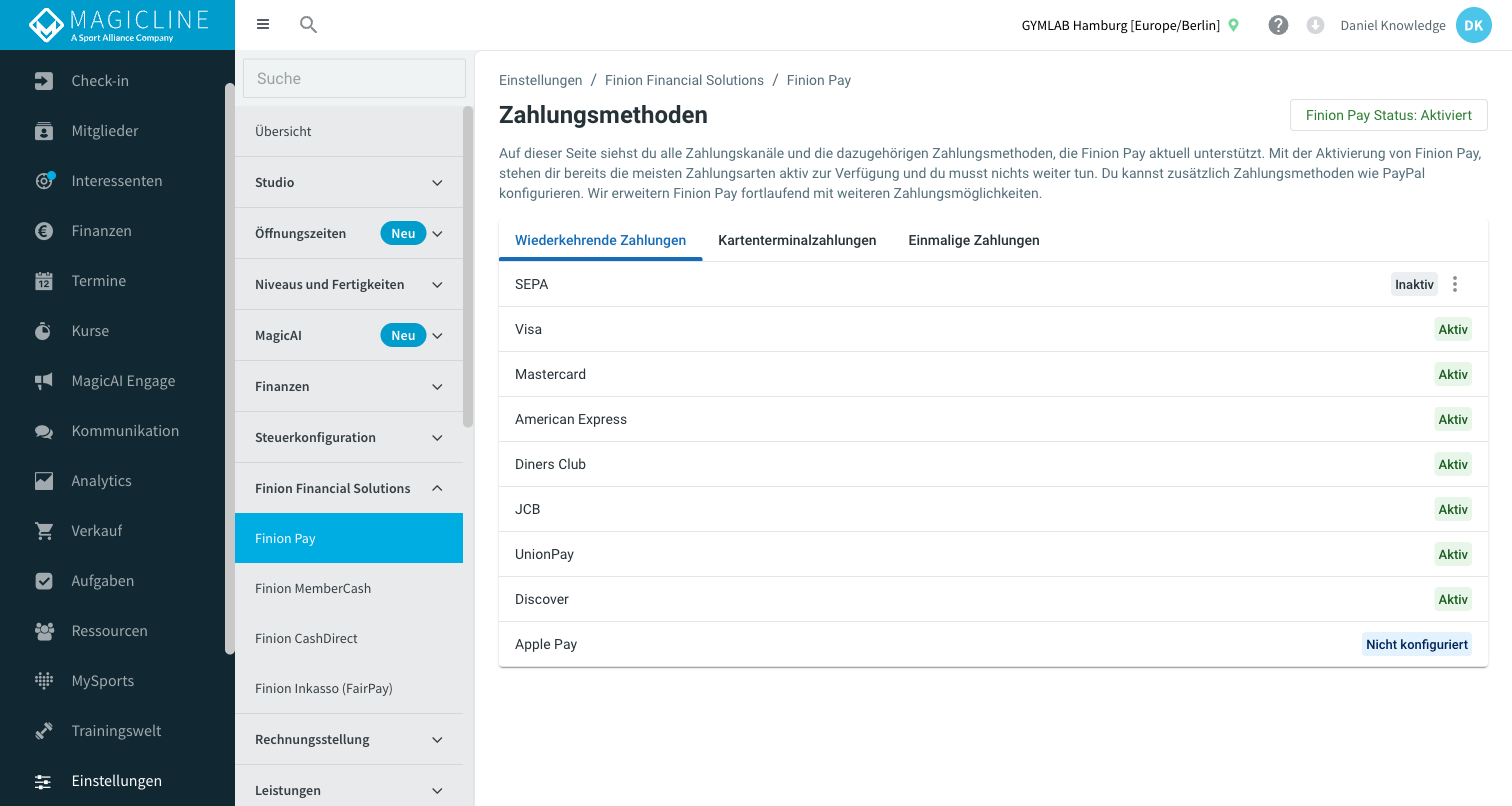Click the Mastercard payment method row
1512x806 pixels.
(x=993, y=374)
